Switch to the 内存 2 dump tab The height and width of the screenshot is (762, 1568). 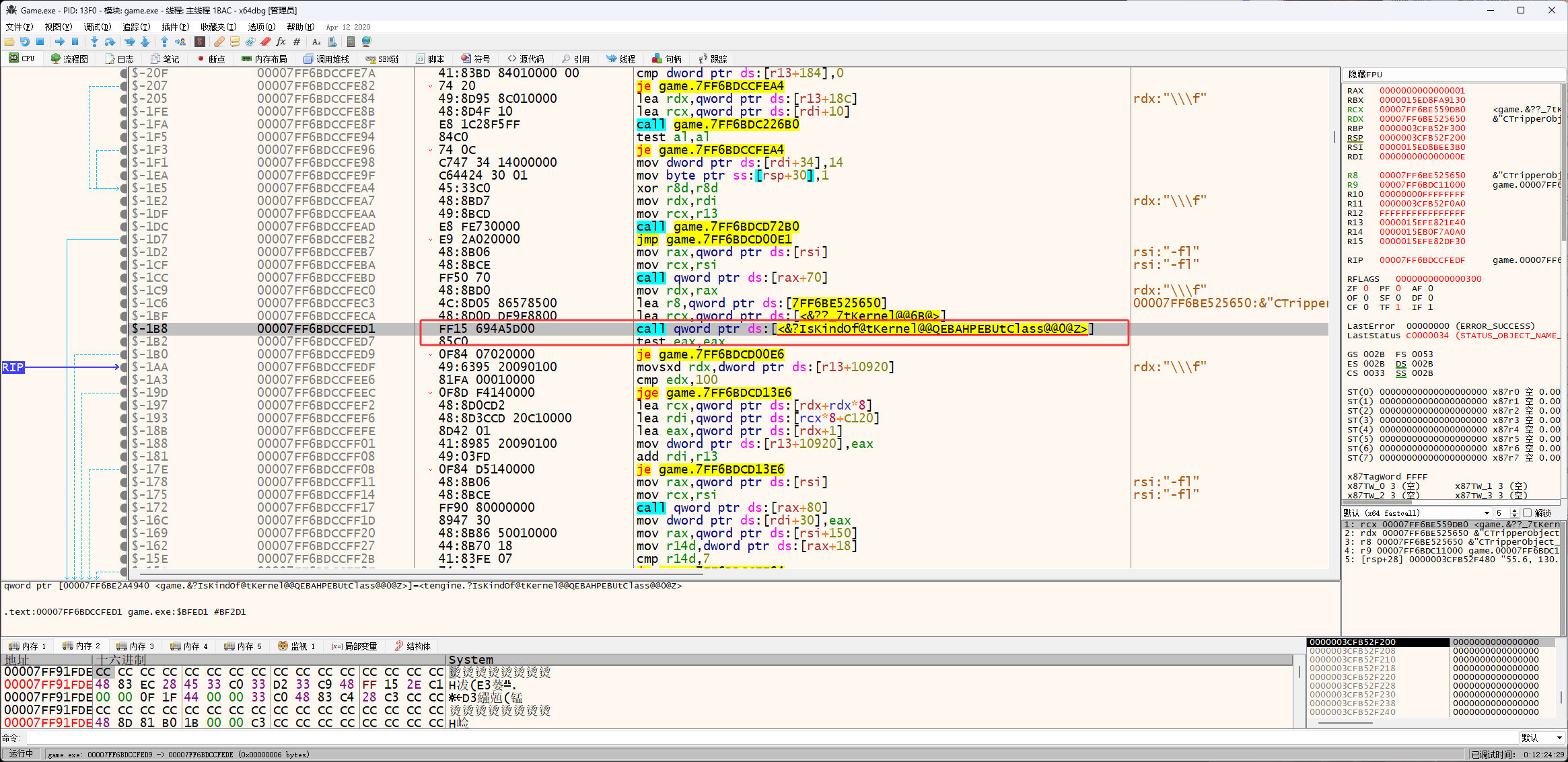81,646
